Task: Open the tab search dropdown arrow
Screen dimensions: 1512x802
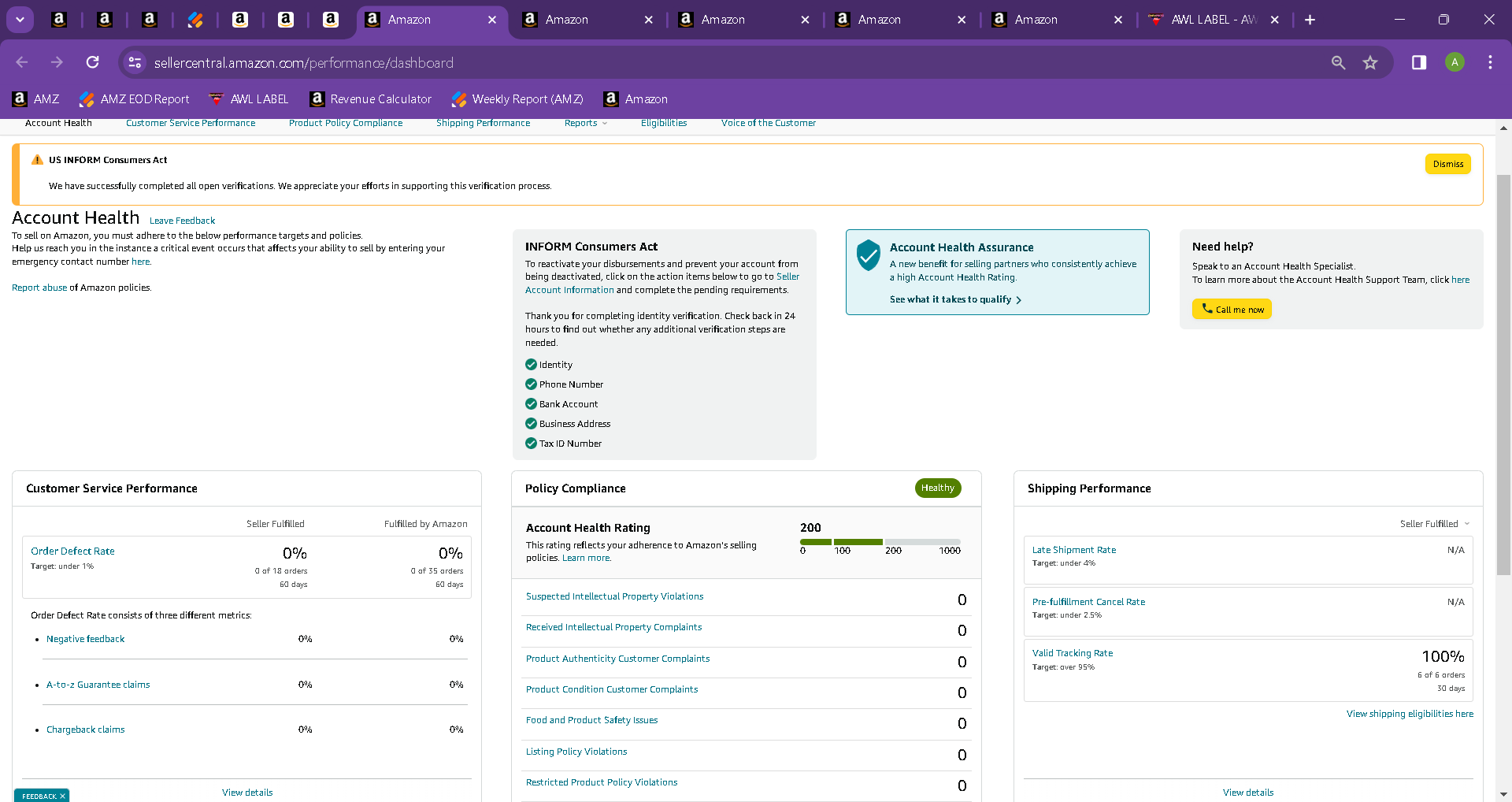Action: 20,20
